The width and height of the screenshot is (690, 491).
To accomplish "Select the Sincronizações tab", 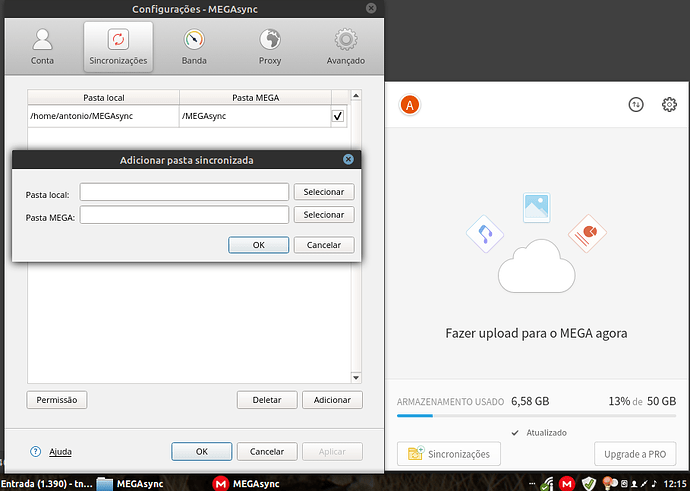I will pyautogui.click(x=118, y=47).
